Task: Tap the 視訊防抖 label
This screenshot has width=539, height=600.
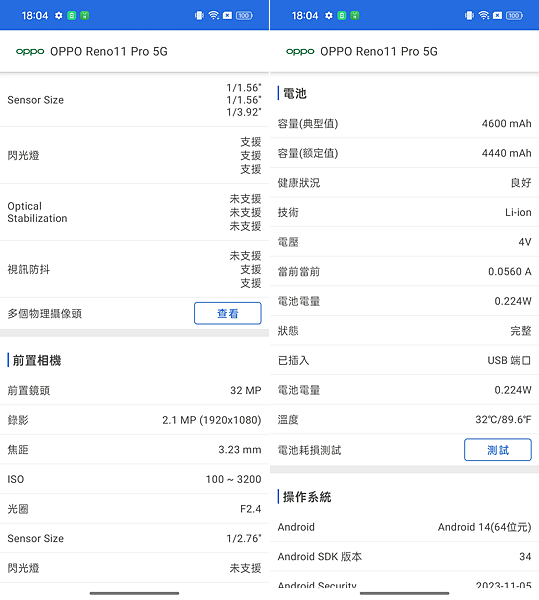Action: pyautogui.click(x=28, y=269)
